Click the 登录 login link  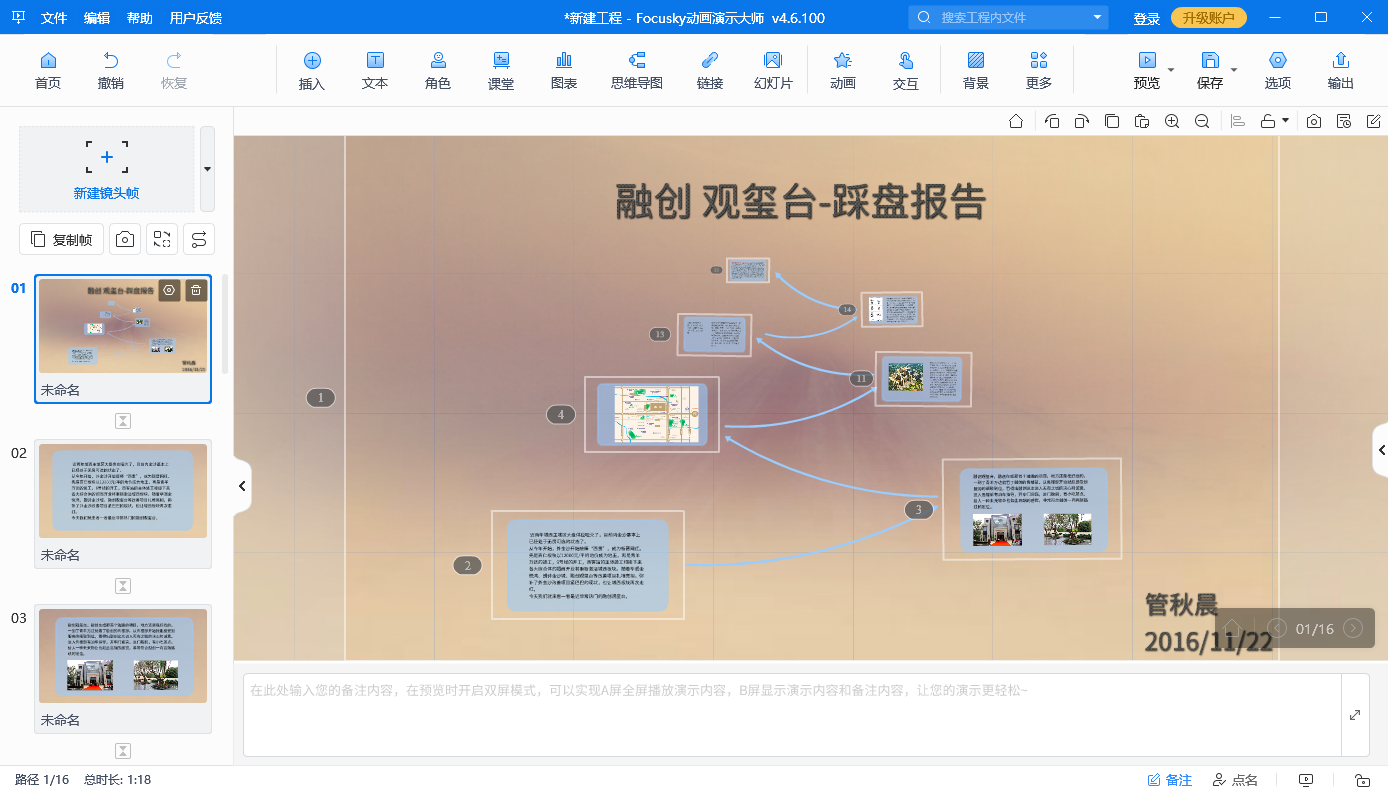pyautogui.click(x=1147, y=18)
